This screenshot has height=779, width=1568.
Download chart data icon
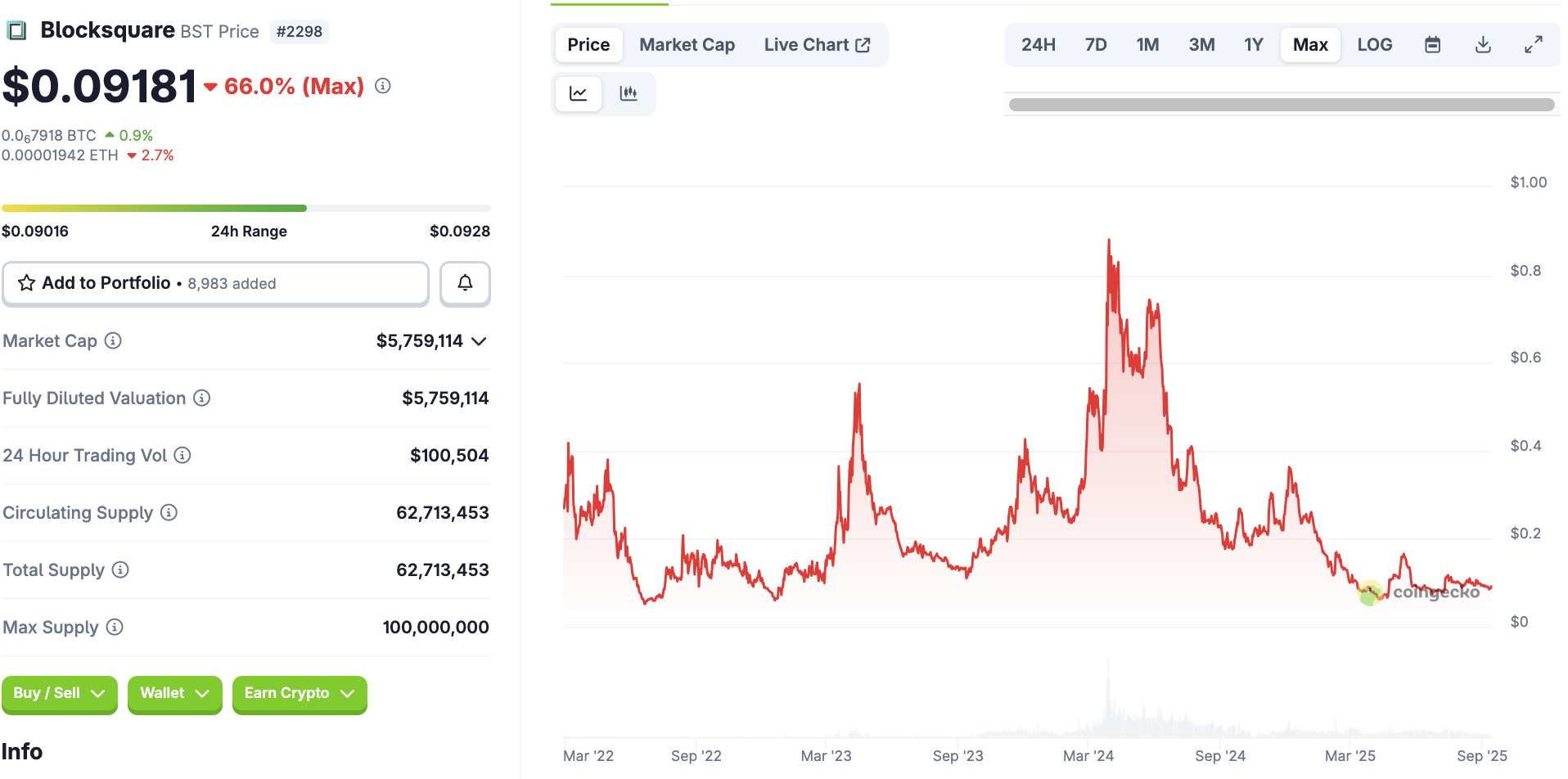coord(1483,45)
